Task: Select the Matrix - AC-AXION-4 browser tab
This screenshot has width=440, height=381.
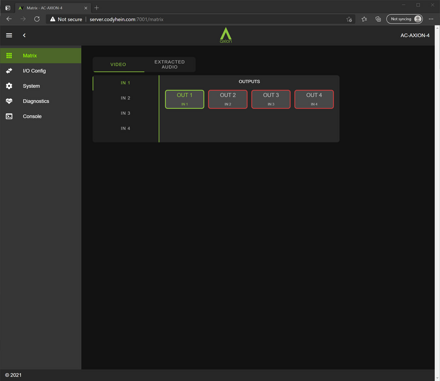Action: [53, 8]
